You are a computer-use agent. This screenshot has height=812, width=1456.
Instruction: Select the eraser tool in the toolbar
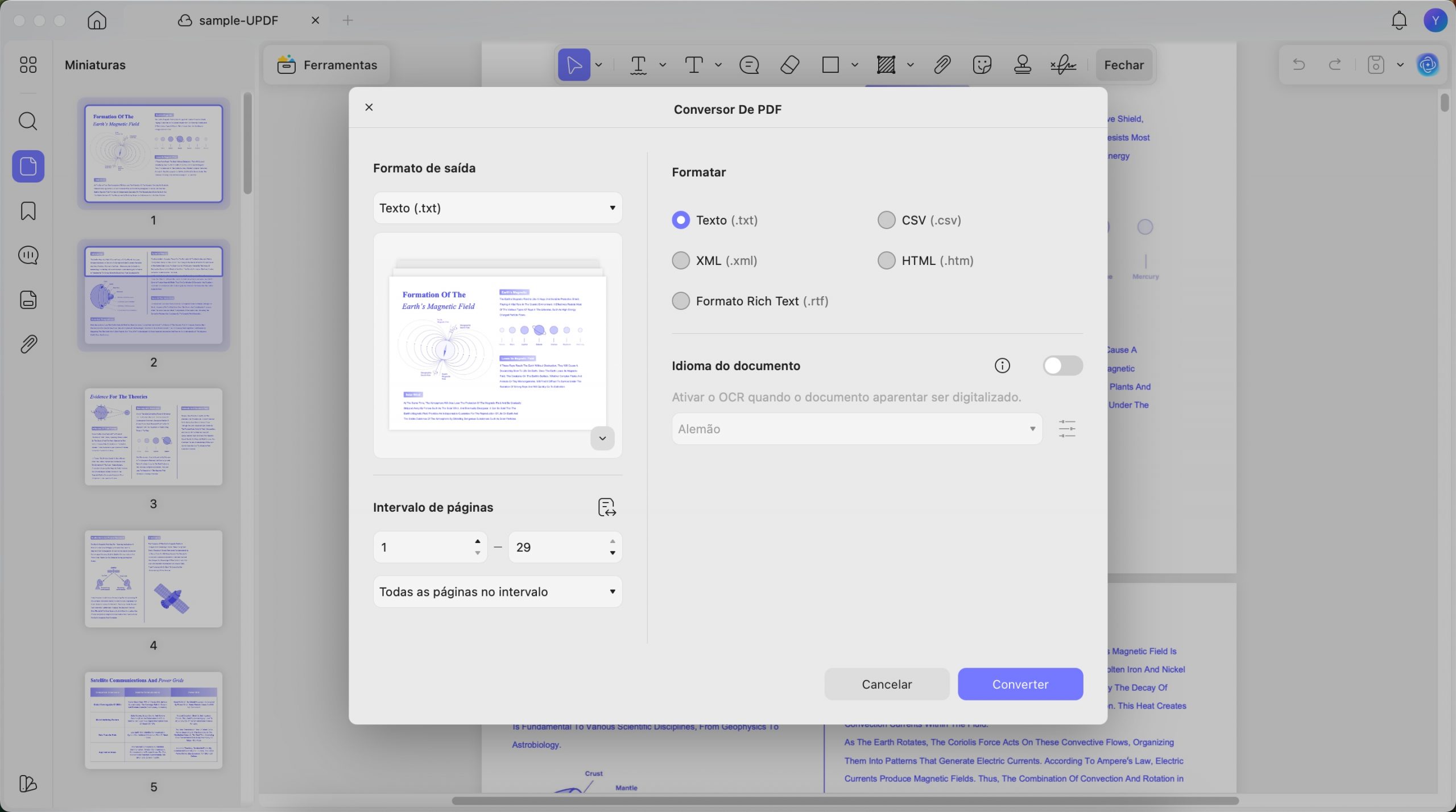click(789, 65)
